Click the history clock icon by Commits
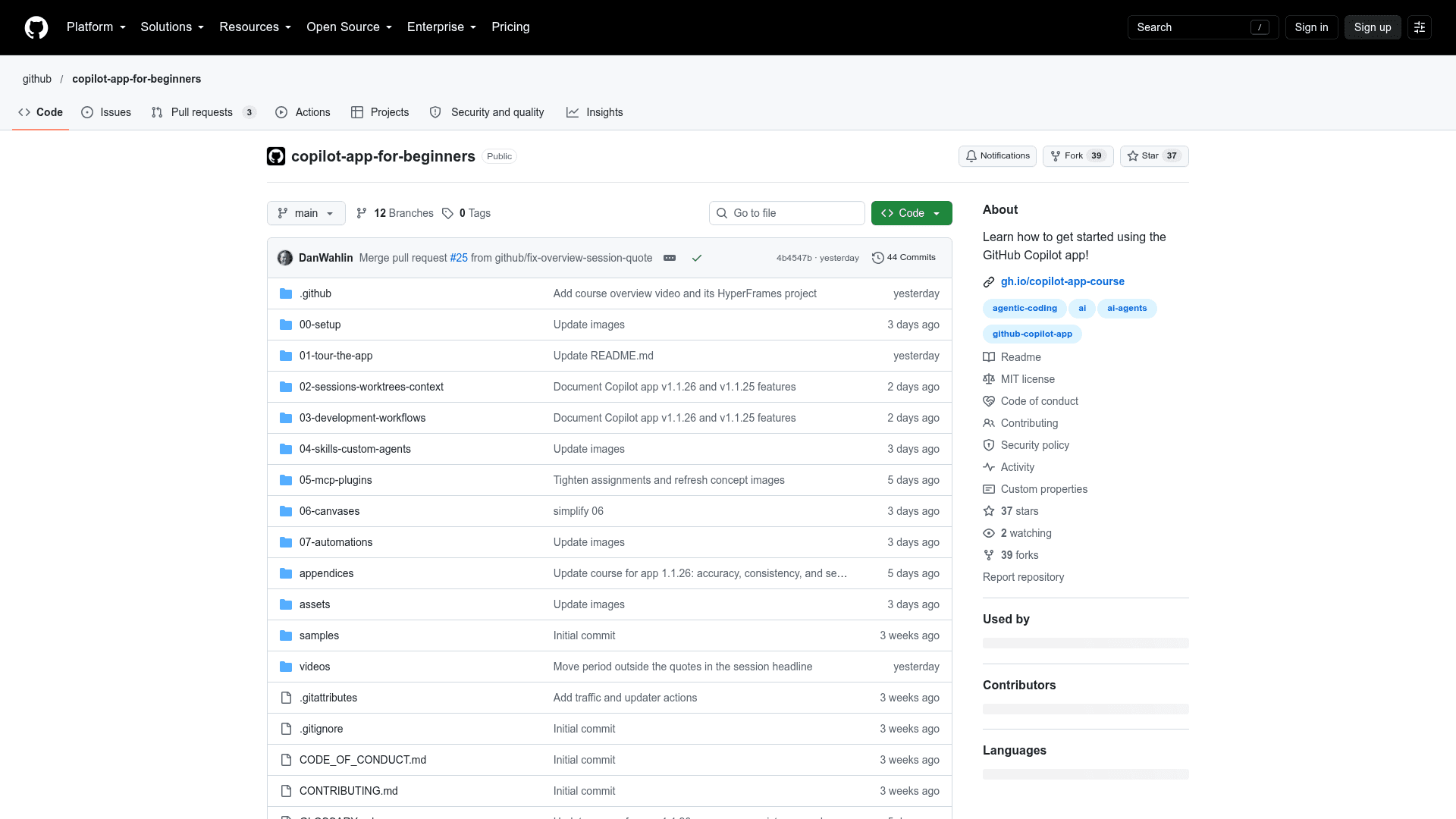This screenshot has width=1456, height=819. [878, 258]
